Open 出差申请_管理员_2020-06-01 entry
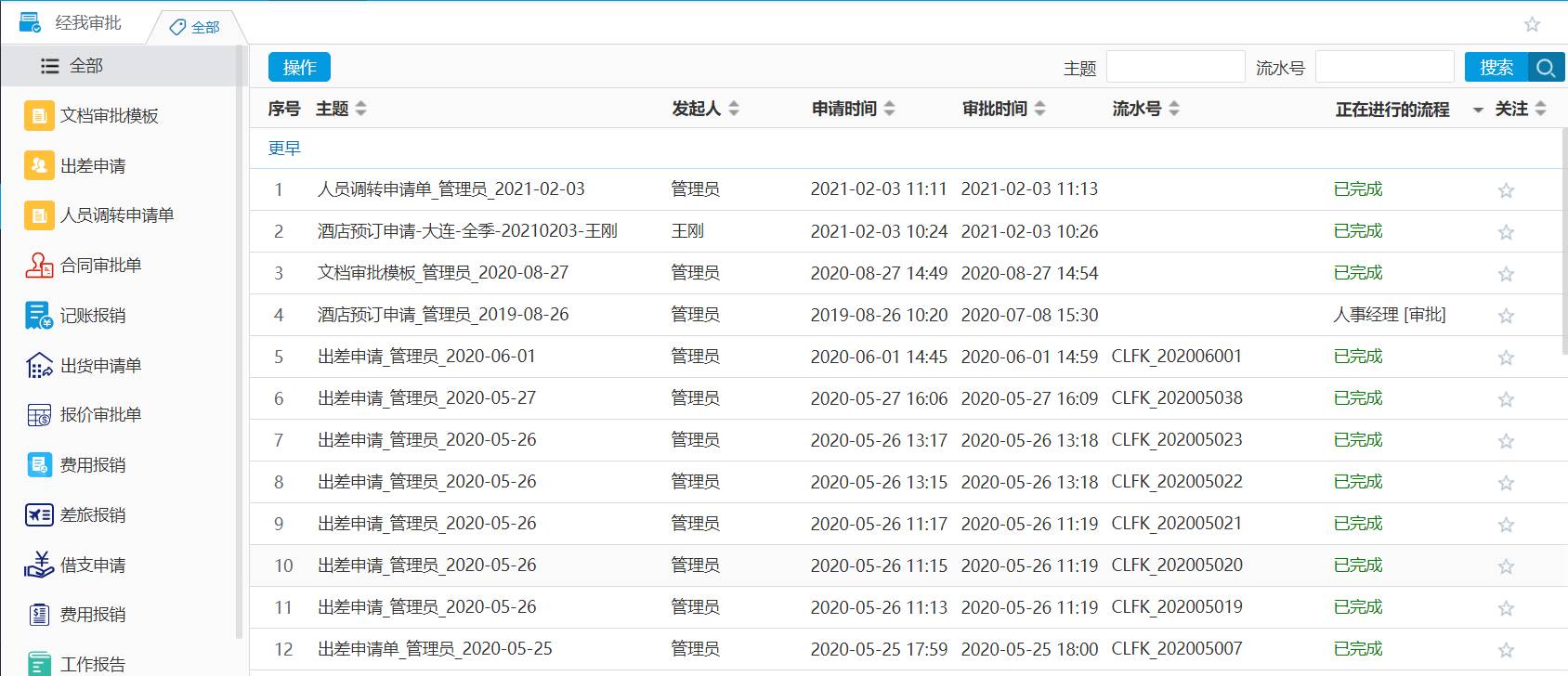The image size is (1568, 676). click(x=426, y=357)
